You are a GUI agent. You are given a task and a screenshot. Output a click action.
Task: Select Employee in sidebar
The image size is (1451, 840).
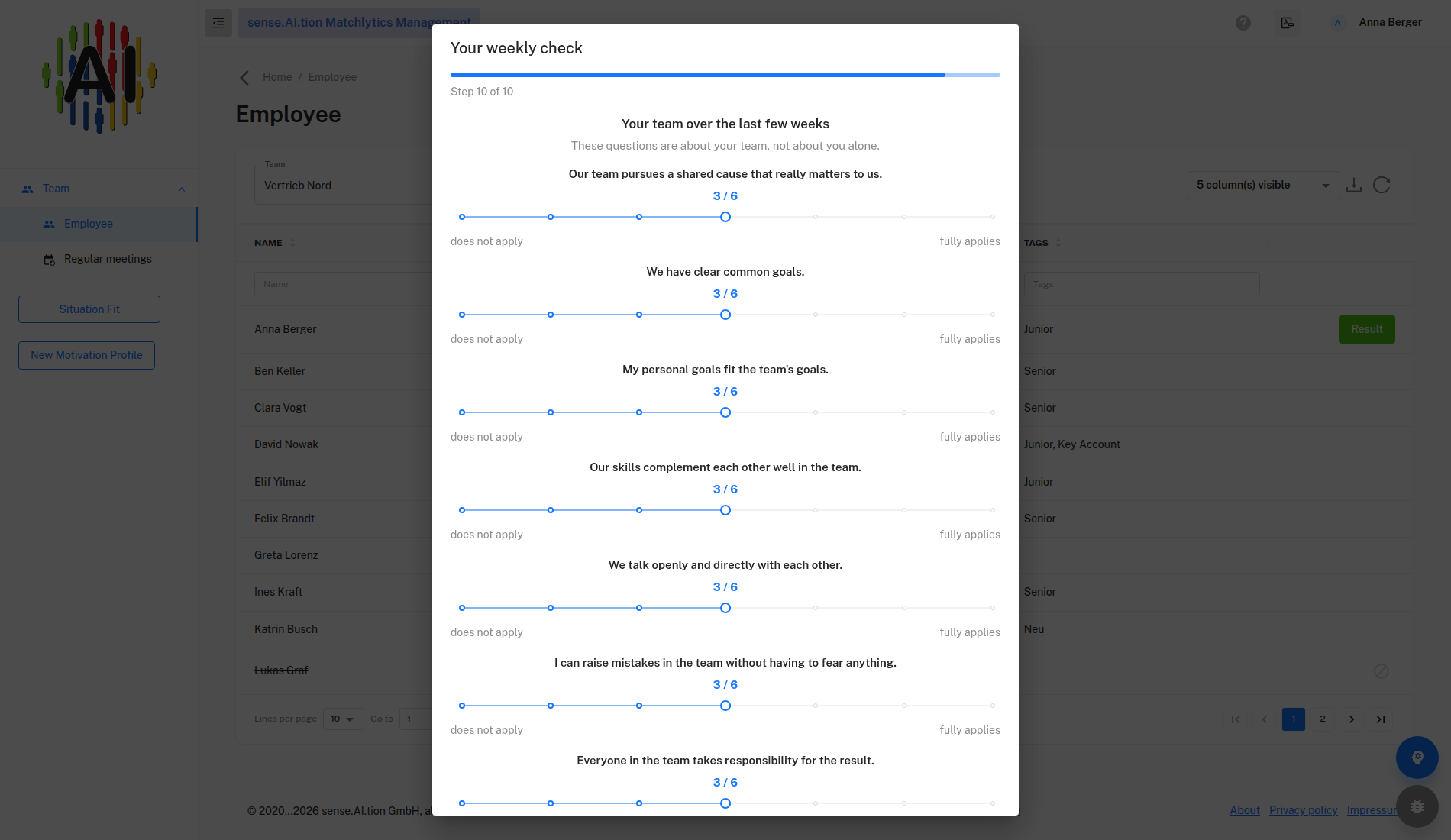99,225
